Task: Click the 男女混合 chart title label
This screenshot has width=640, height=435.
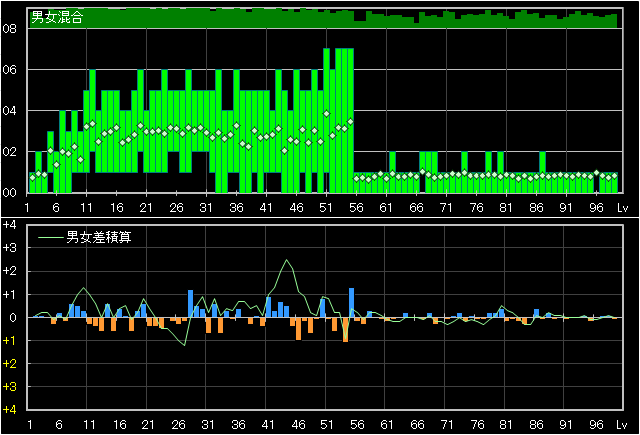Action: [x=57, y=17]
